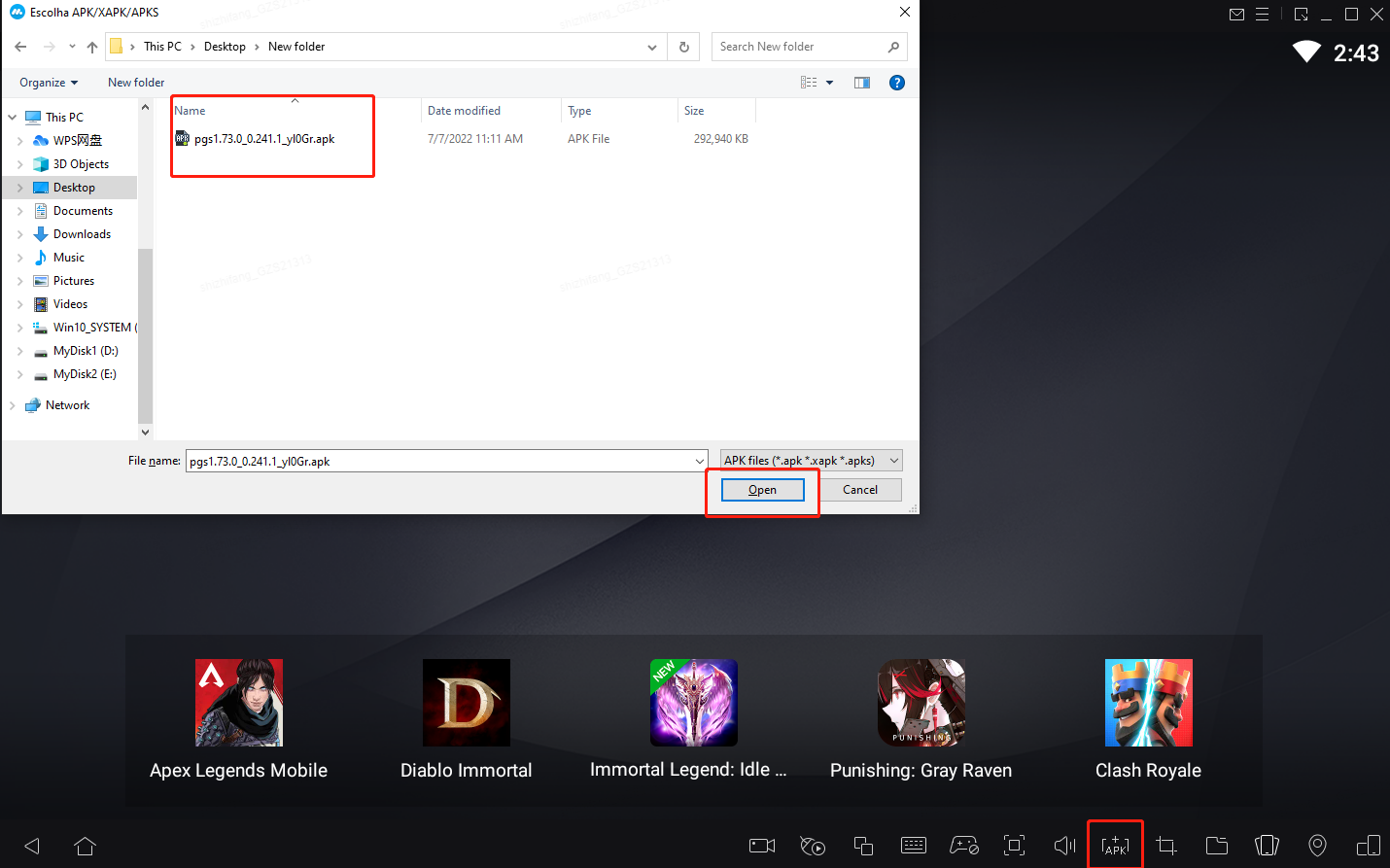Select Documents in the navigation pane
1390x868 pixels.
(x=83, y=211)
